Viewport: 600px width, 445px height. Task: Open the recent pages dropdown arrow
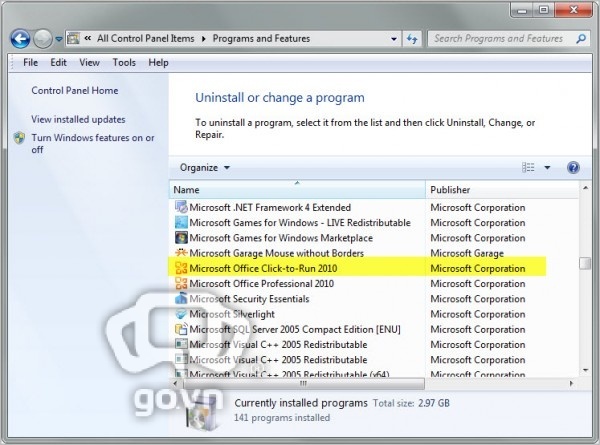[59, 39]
